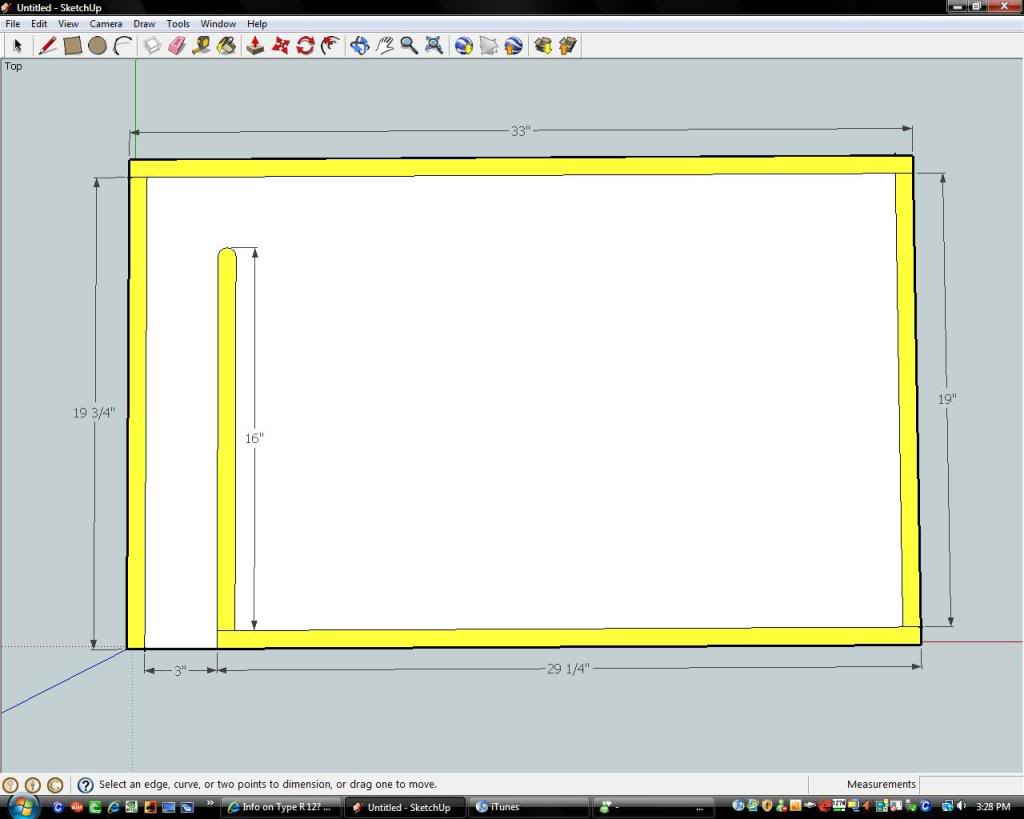Open the Window menu
Image resolution: width=1024 pixels, height=819 pixels.
pyautogui.click(x=218, y=24)
